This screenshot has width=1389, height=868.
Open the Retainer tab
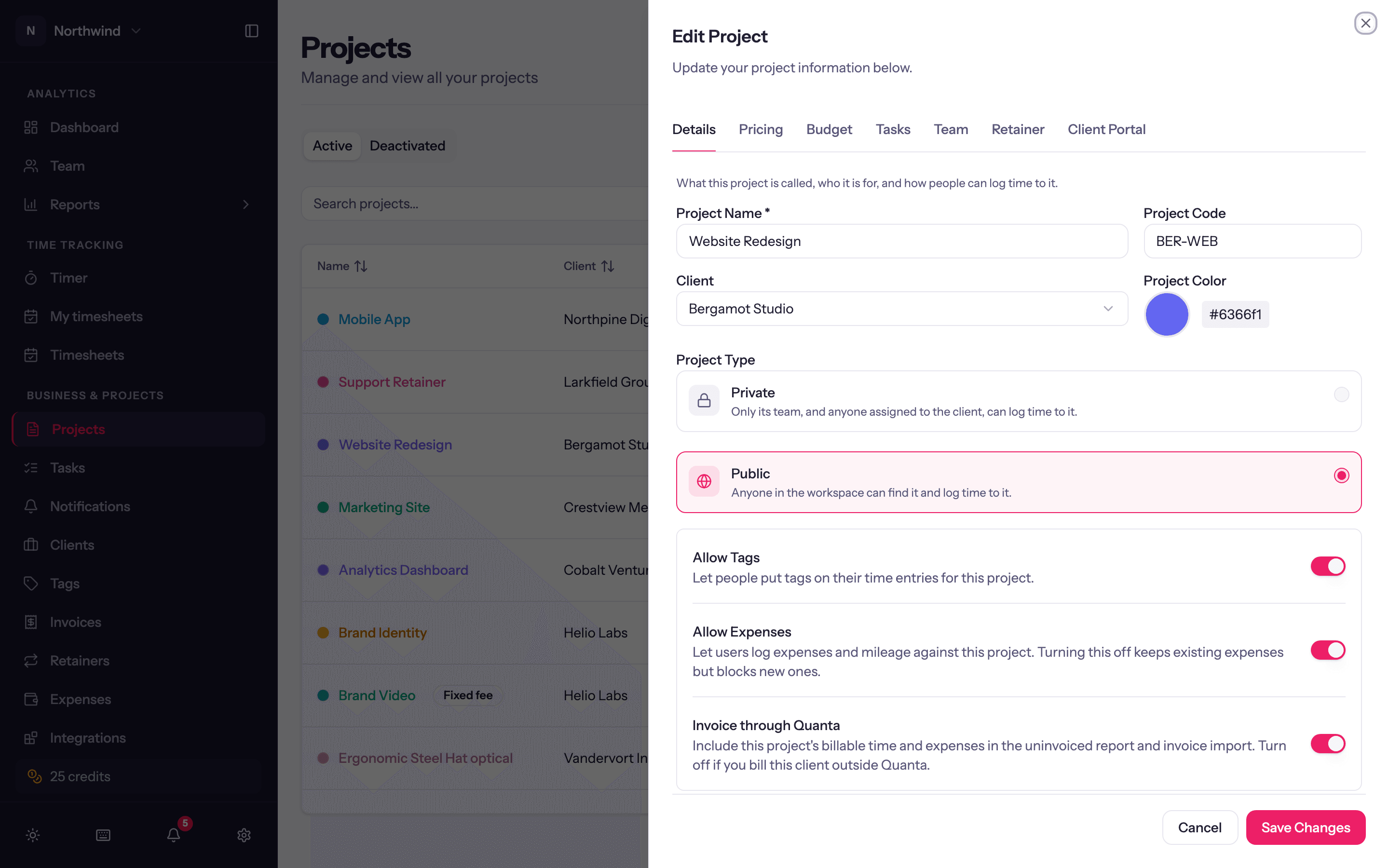[x=1018, y=130]
